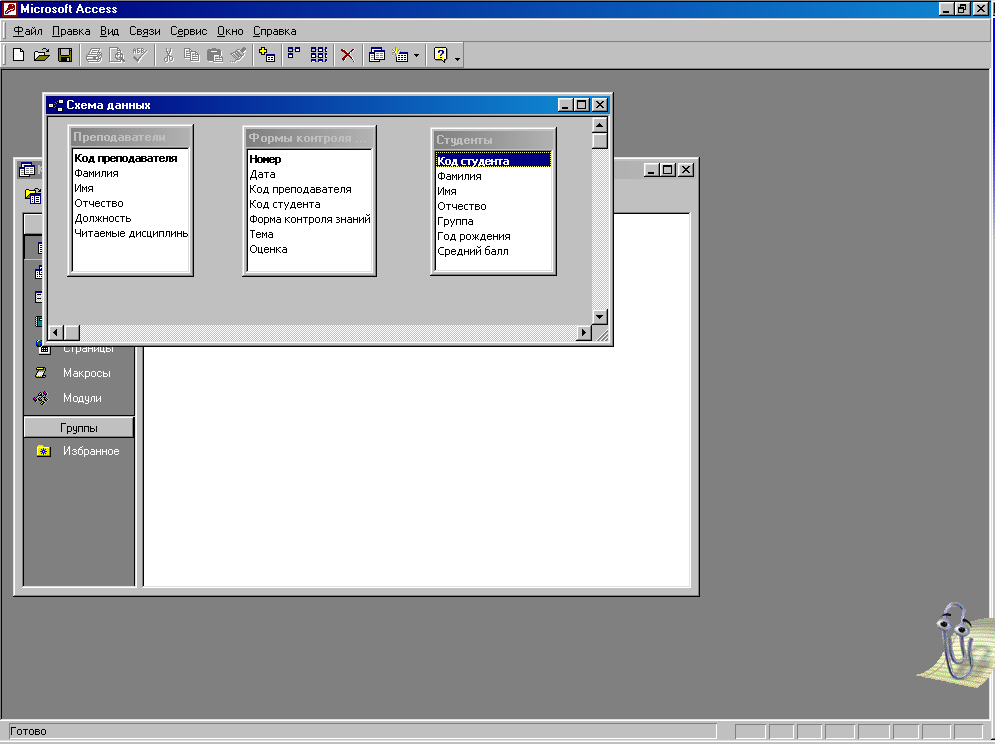Click the Схема данных vertical scrollbar down arrow

[x=600, y=316]
